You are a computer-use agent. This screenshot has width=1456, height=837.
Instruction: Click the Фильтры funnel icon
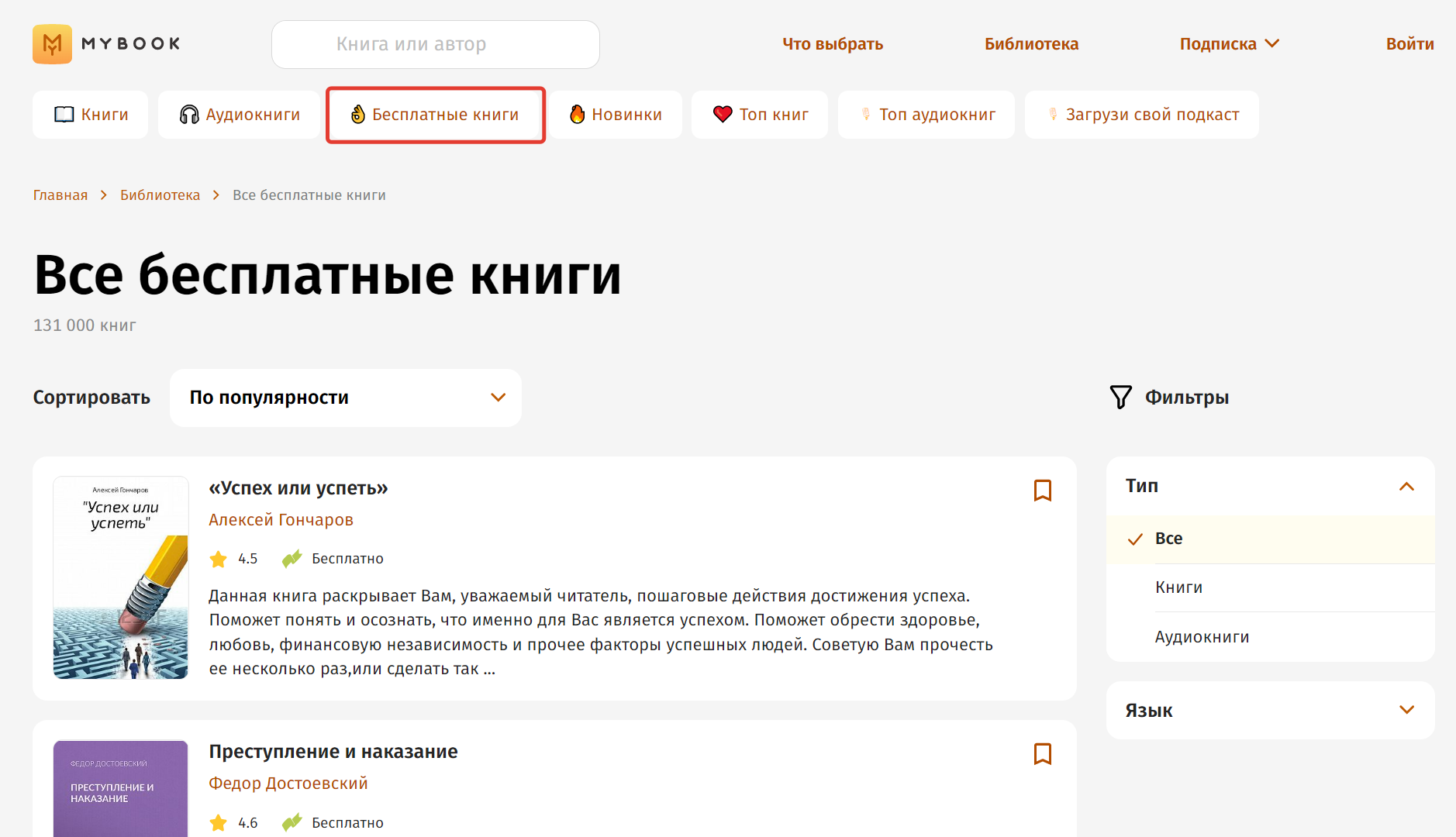coord(1121,398)
